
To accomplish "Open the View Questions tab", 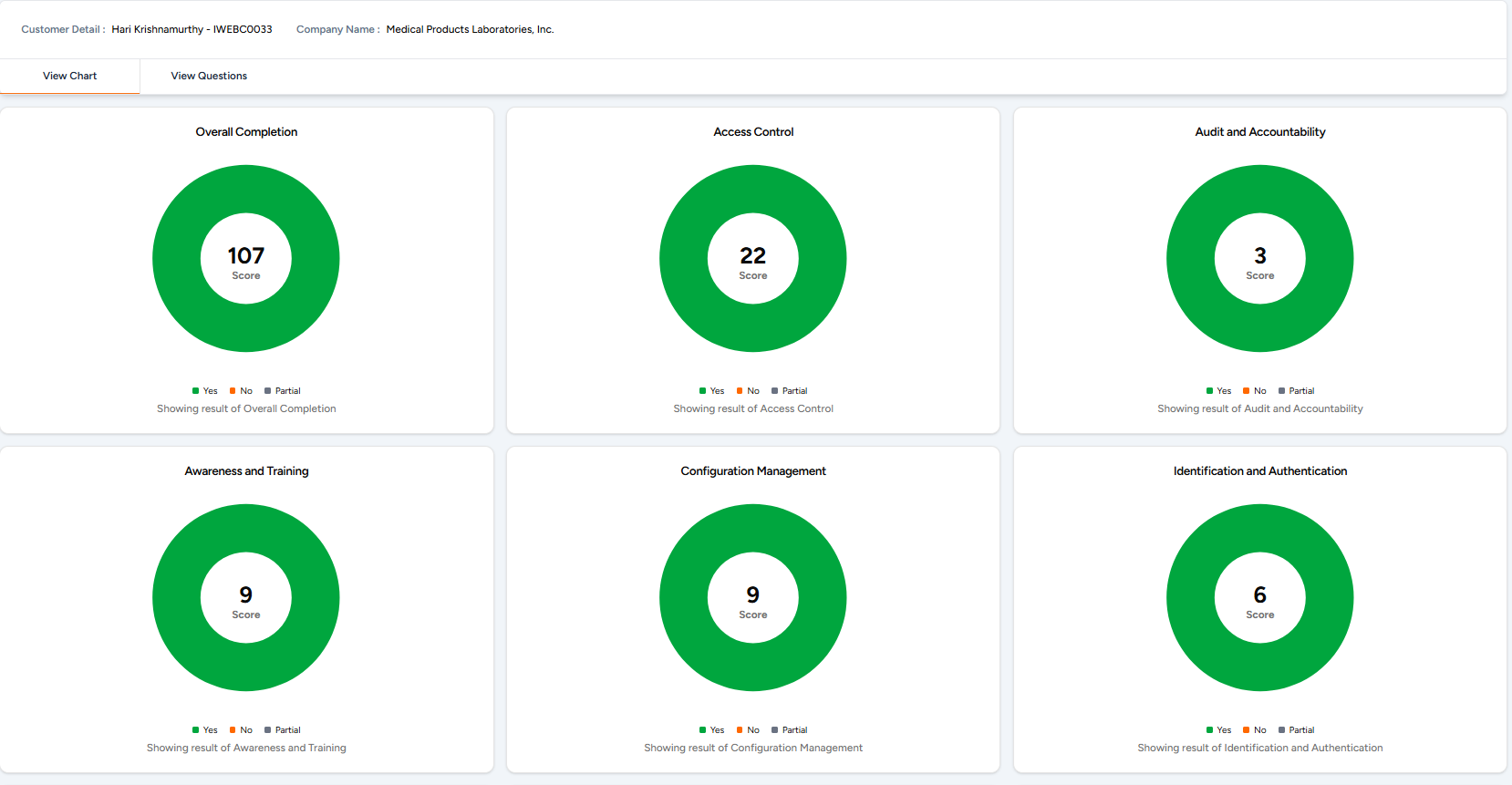I will click(209, 76).
